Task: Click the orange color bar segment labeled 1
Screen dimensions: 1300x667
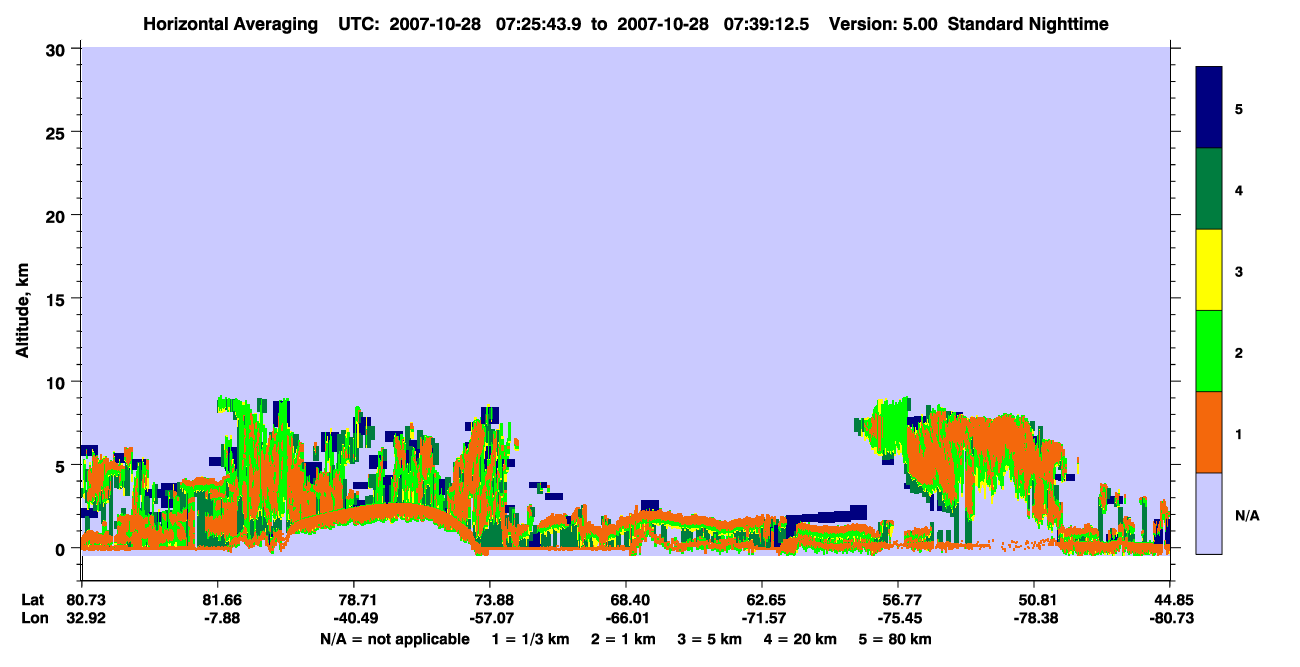Action: [x=1209, y=432]
